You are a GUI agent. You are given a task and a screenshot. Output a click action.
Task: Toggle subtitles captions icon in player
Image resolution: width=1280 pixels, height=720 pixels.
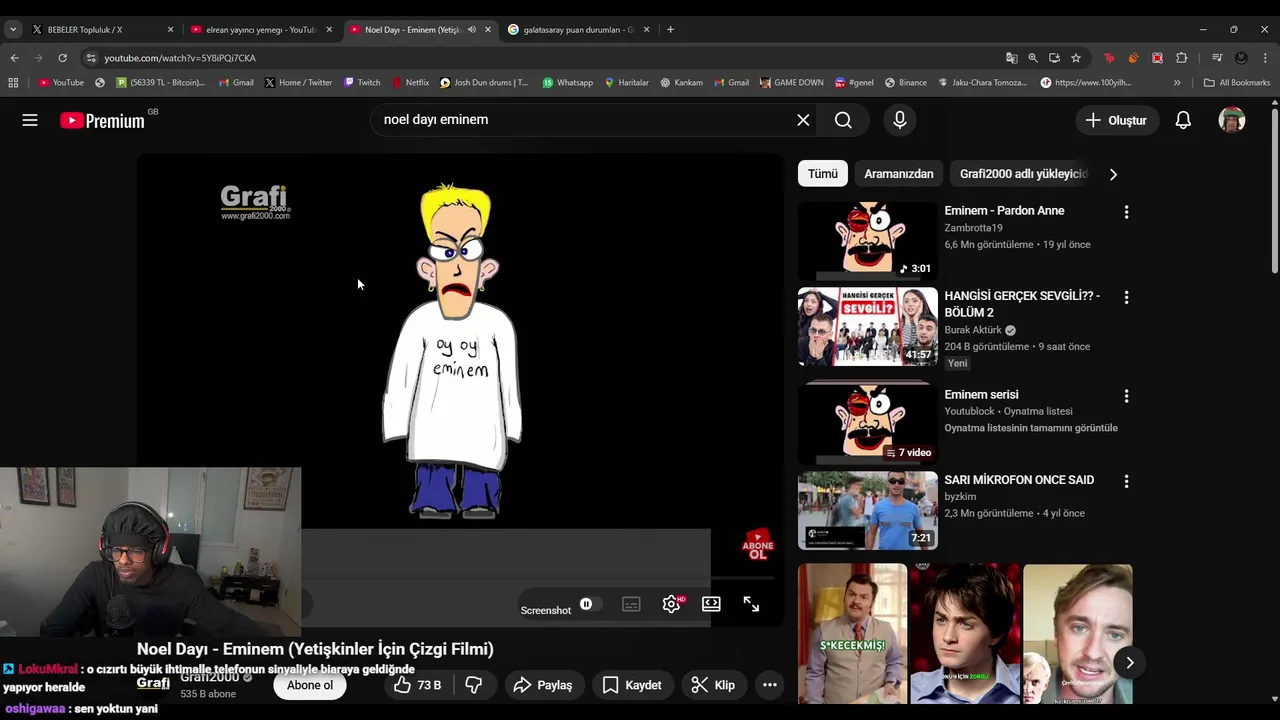(x=631, y=604)
